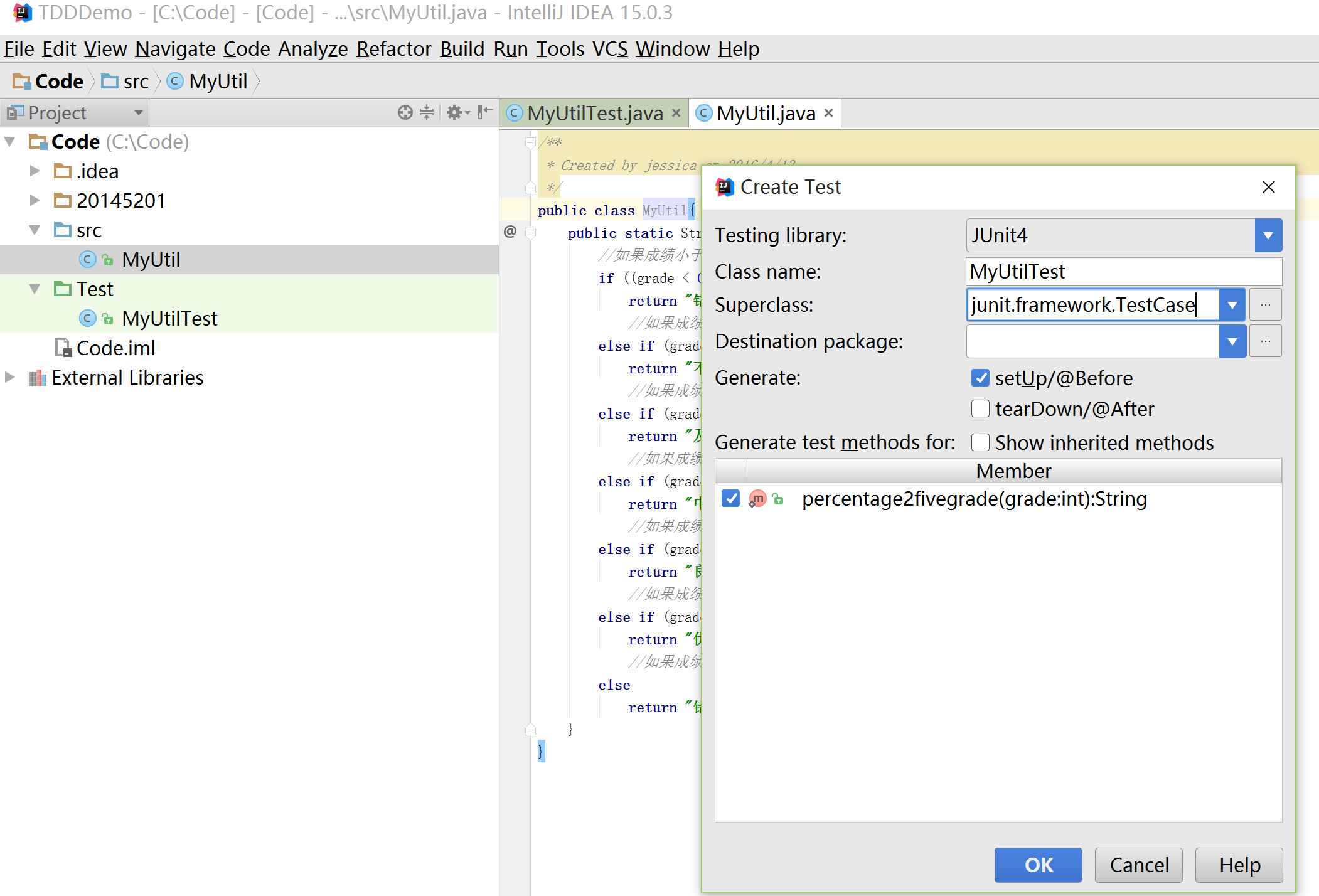
Task: Click the hide Project panel icon
Action: coord(485,112)
